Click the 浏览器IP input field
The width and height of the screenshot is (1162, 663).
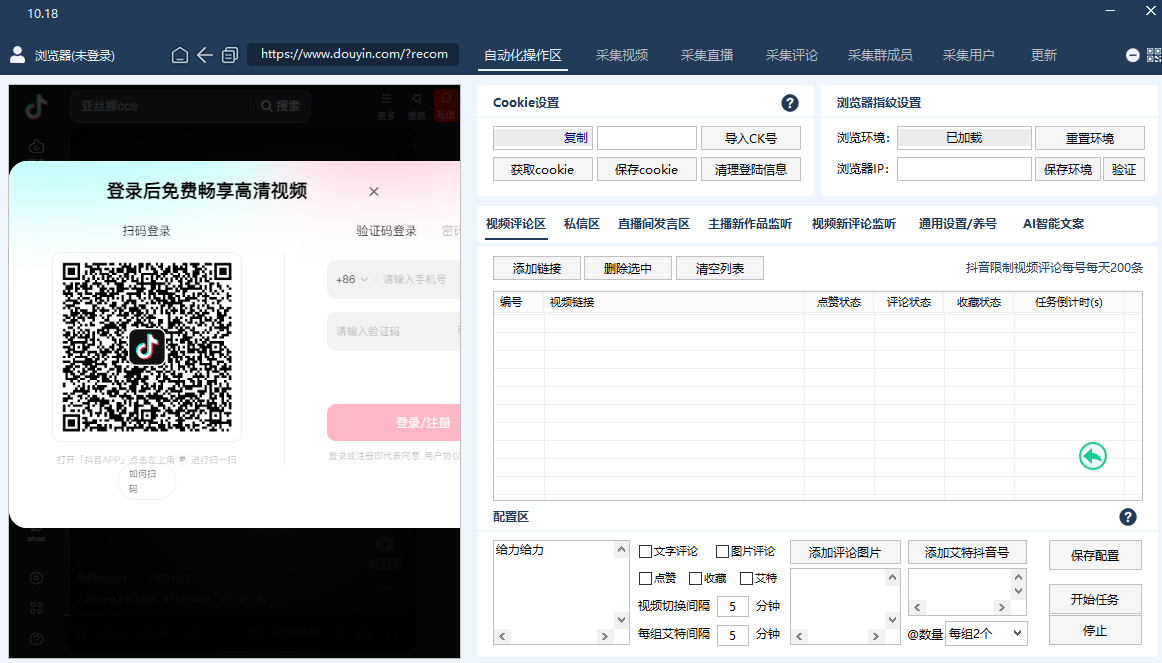pos(964,169)
